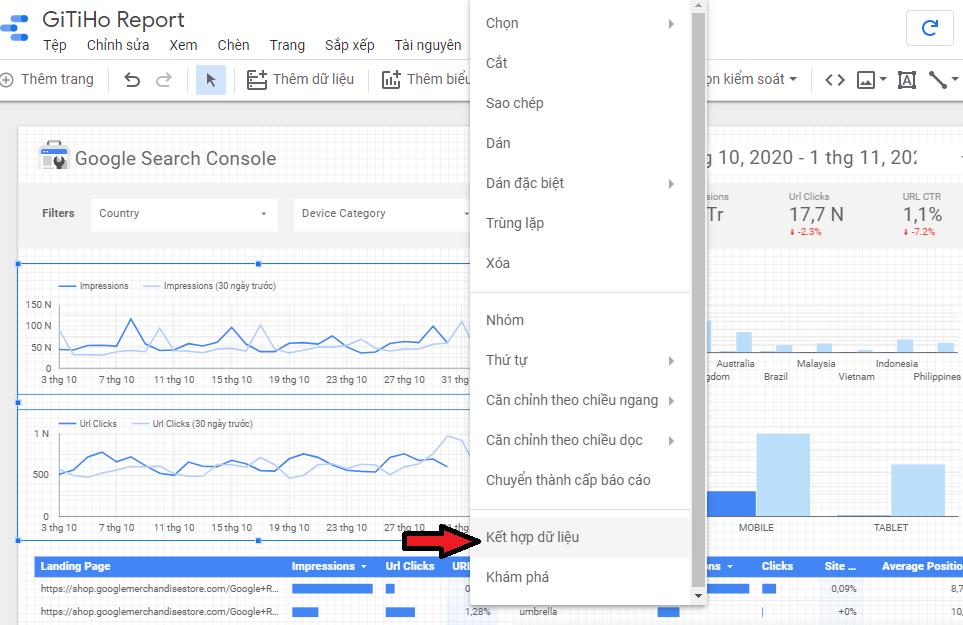The width and height of the screenshot is (963, 625).
Task: Open the kiểm soát control dropdown
Action: 752,79
